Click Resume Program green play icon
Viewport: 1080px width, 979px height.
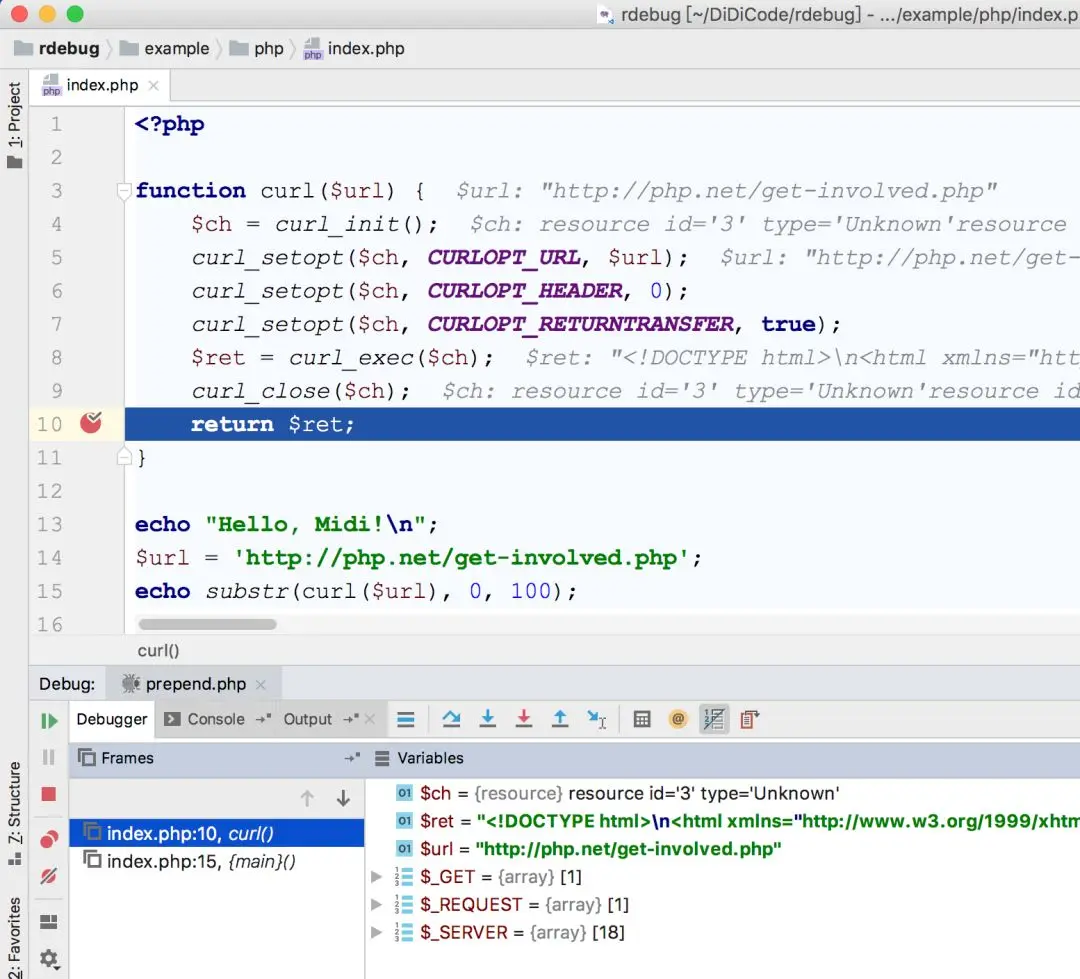pos(48,721)
